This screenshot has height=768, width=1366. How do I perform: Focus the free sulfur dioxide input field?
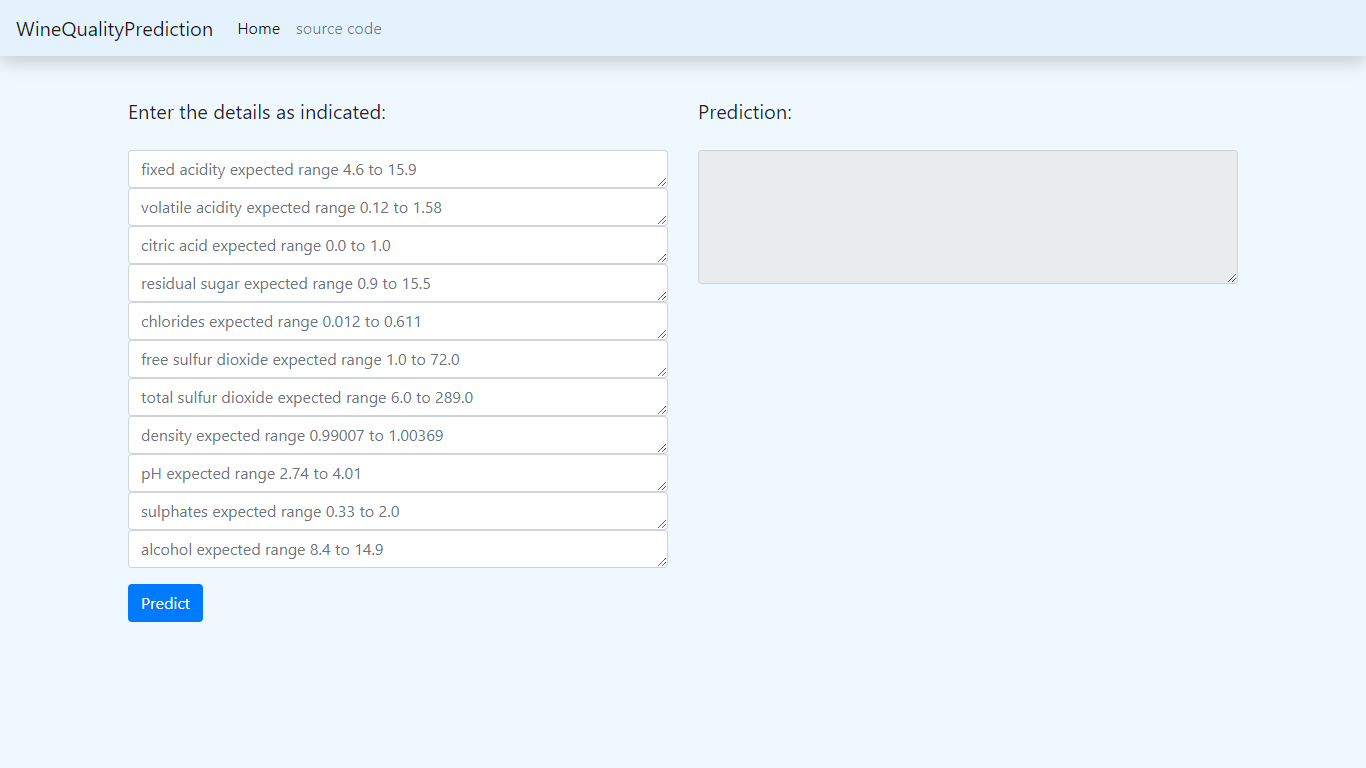(398, 359)
